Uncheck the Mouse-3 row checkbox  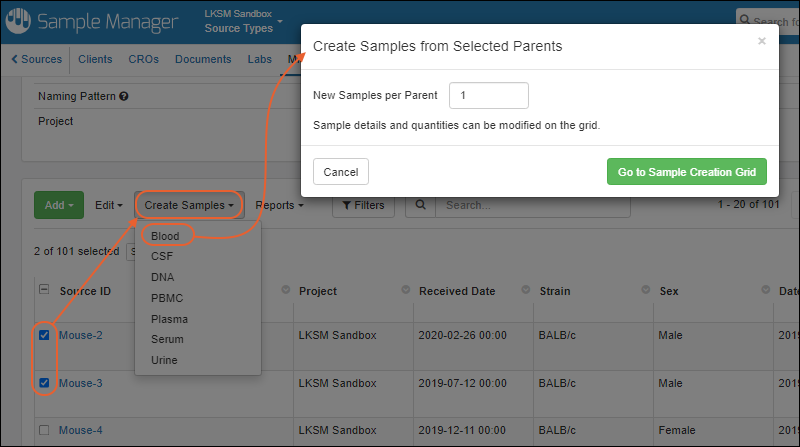point(43,383)
